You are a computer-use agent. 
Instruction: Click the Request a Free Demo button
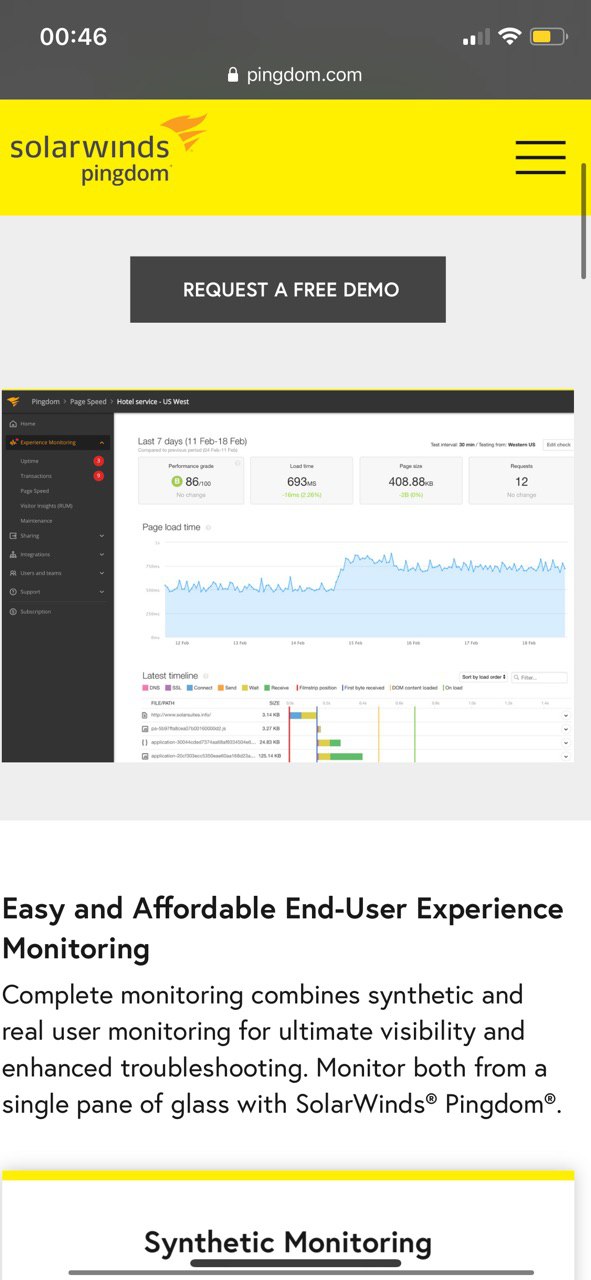pyautogui.click(x=288, y=290)
